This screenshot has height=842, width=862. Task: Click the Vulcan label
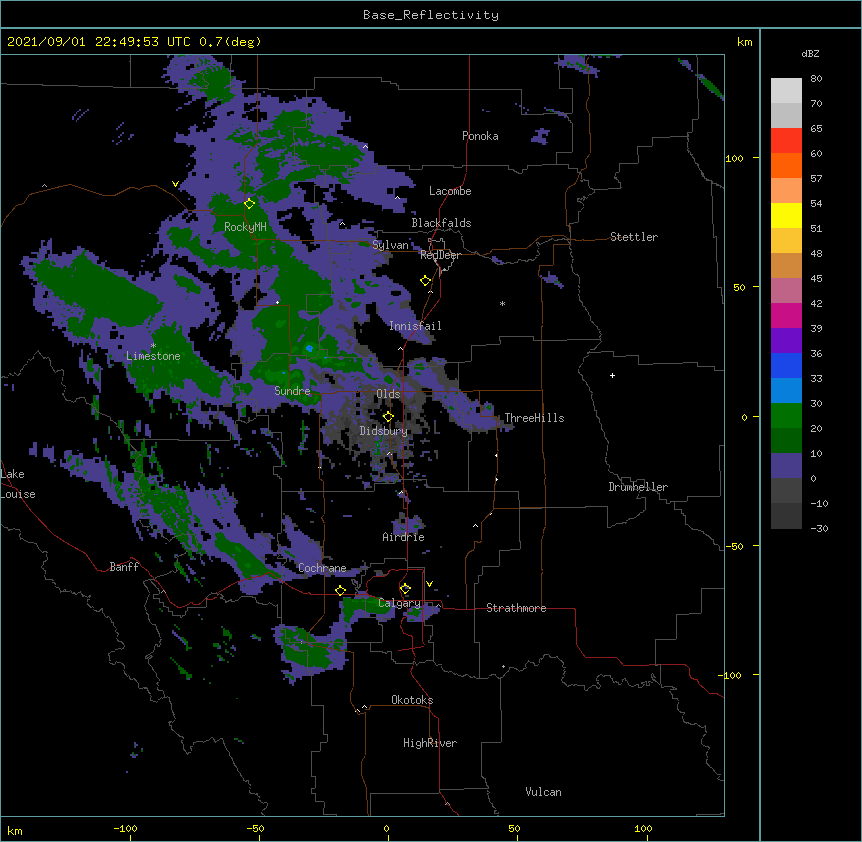point(543,792)
